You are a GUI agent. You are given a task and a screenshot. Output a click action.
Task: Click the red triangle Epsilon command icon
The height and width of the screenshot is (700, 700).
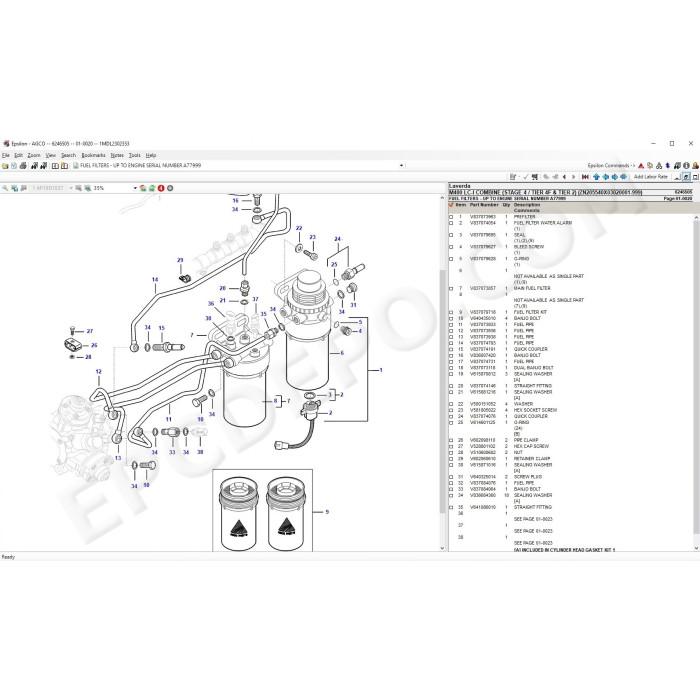(641, 166)
